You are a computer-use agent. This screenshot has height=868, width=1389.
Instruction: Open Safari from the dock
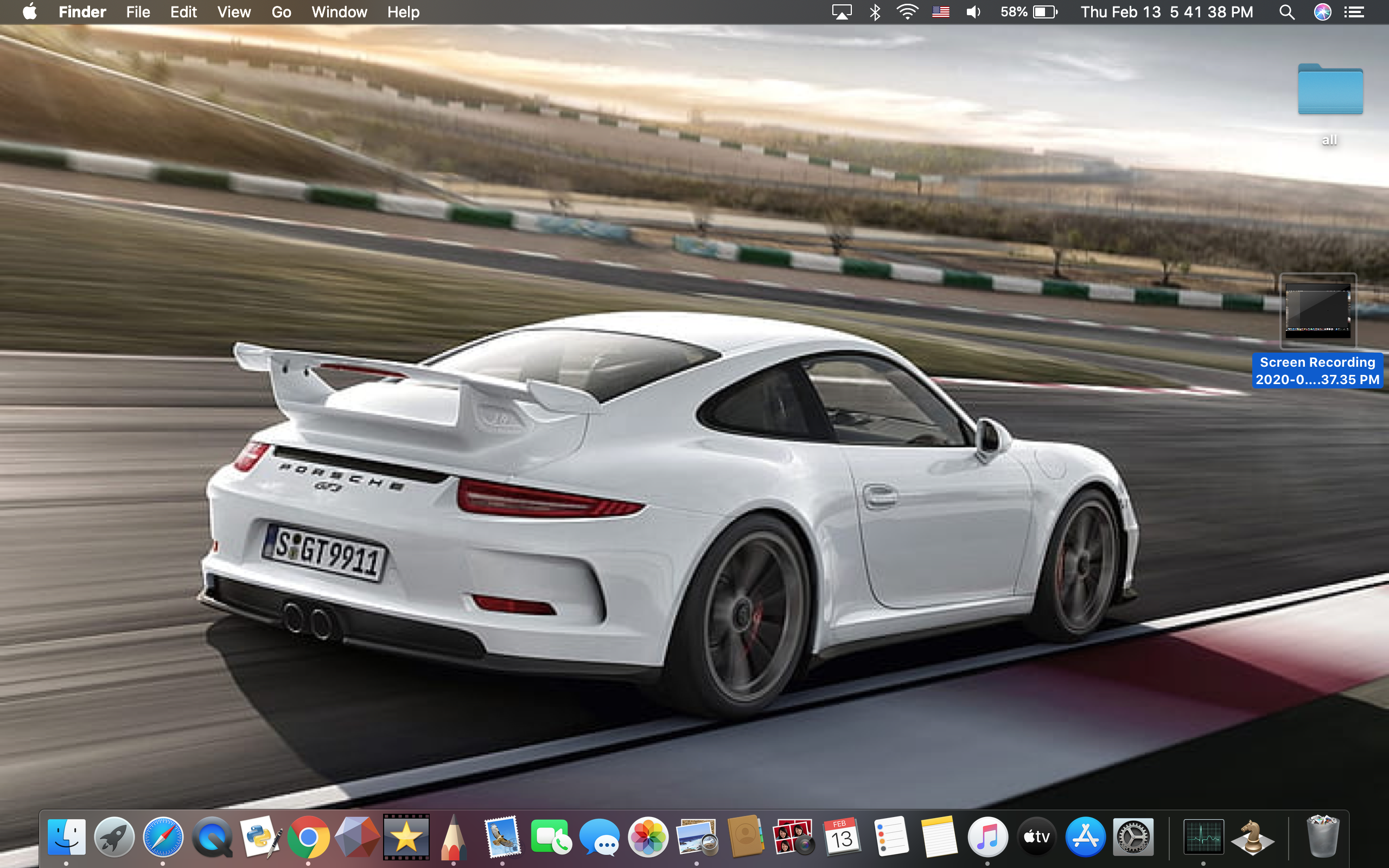(163, 837)
